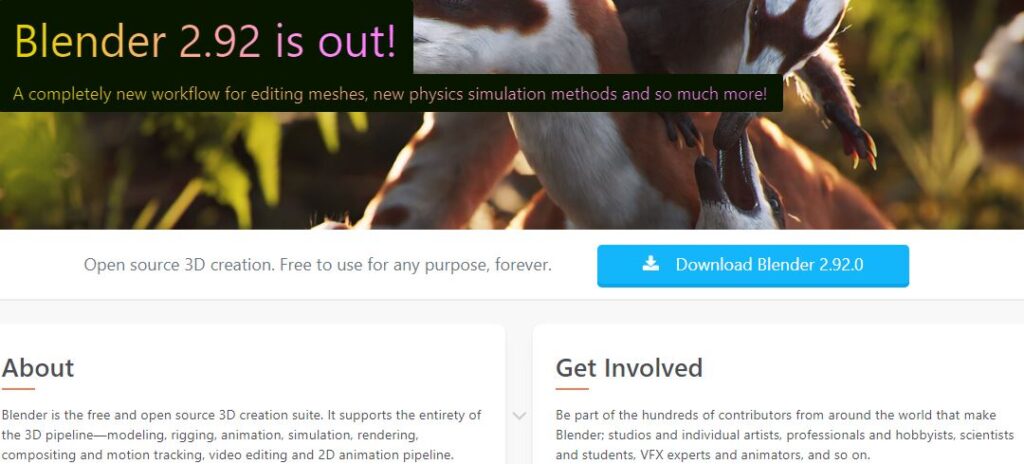Expand the chevron between About and Get Involved

click(519, 416)
